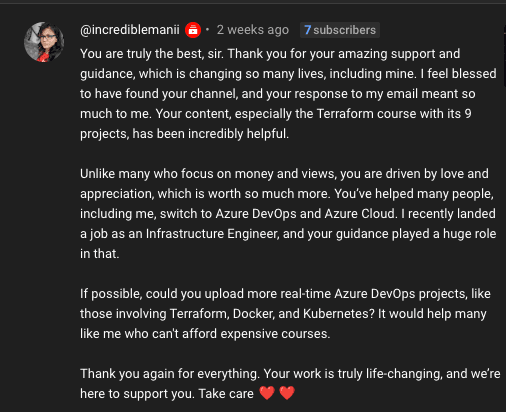This screenshot has height=412, width=506.
Task: Click the '7 subscribers' badge
Action: (340, 30)
